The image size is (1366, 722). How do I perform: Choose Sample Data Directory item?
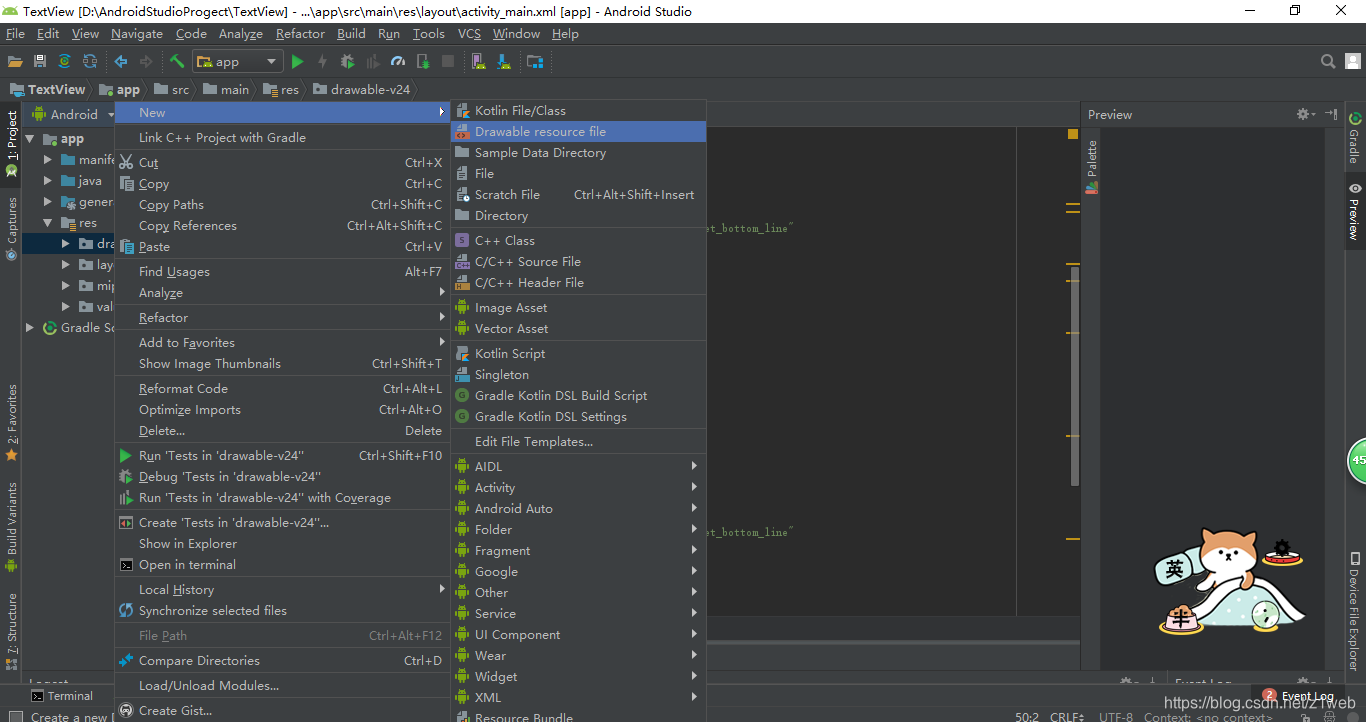579,153
